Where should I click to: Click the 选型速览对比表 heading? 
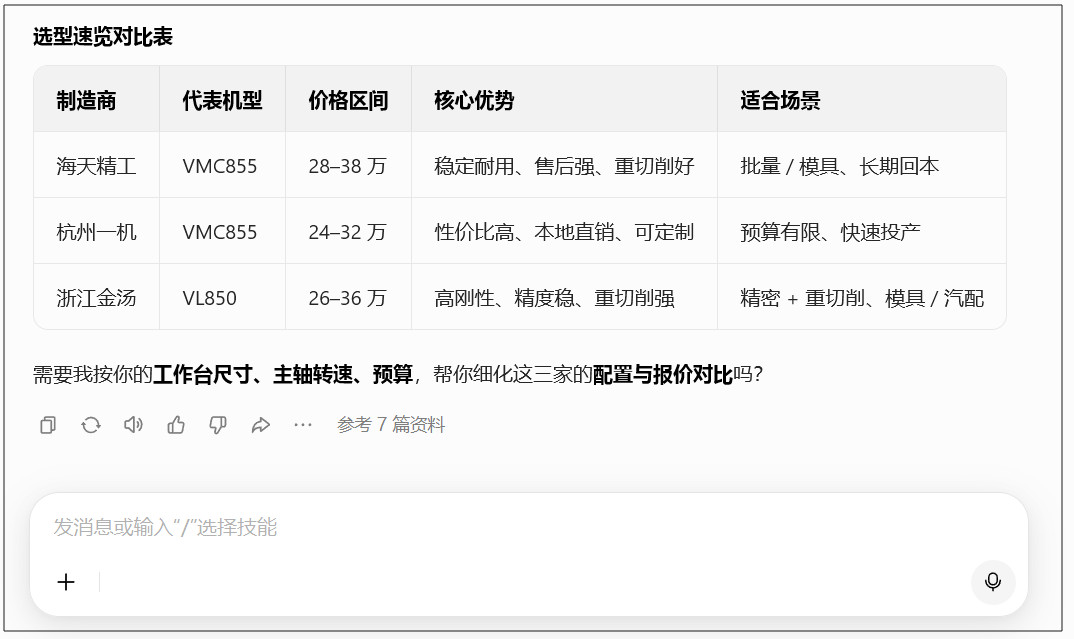[103, 37]
